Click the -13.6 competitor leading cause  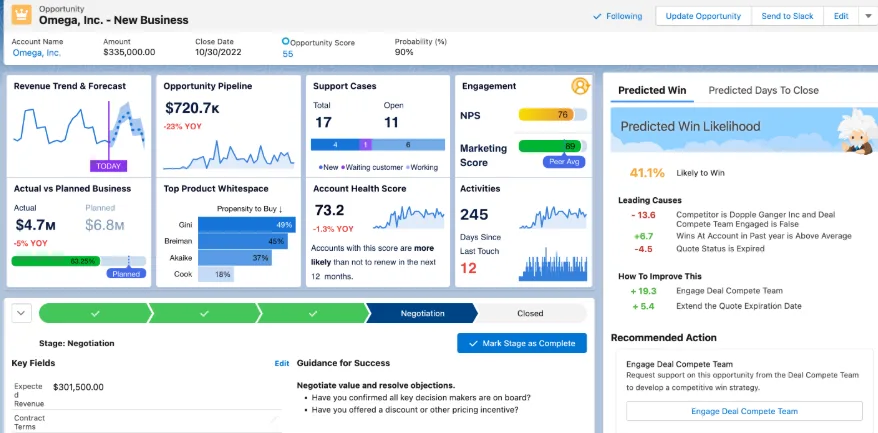[x=732, y=220]
